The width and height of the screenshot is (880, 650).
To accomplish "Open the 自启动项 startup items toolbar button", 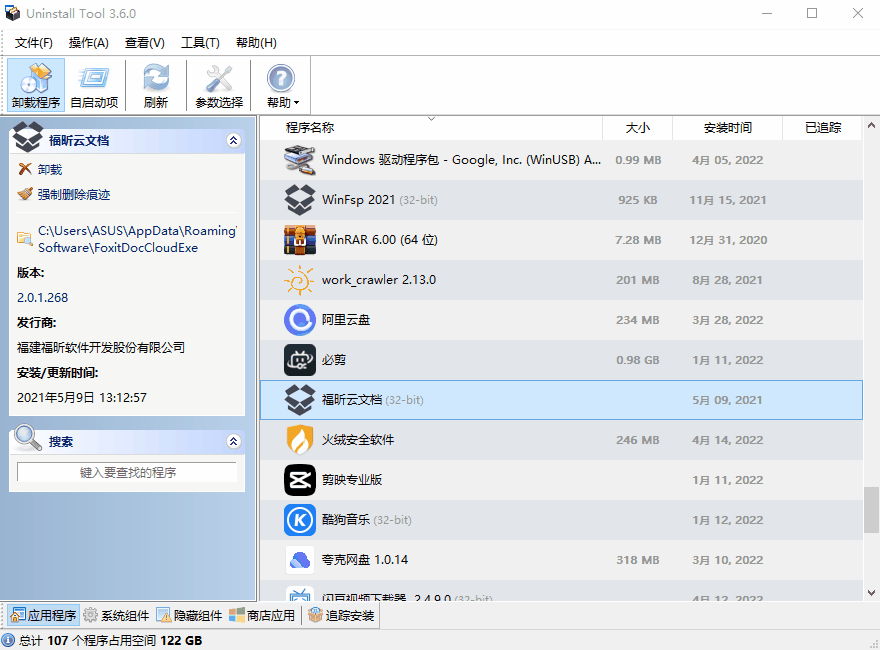I will click(x=94, y=85).
